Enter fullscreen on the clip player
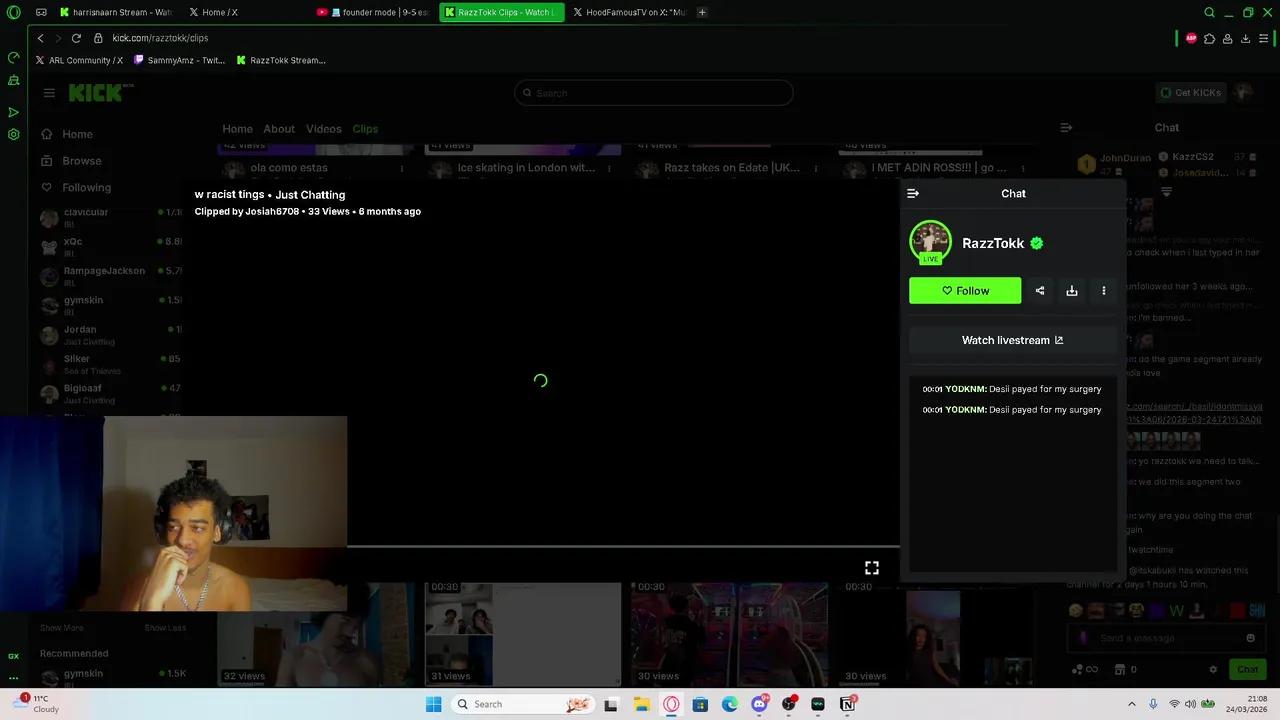This screenshot has width=1280, height=720. coord(872,568)
